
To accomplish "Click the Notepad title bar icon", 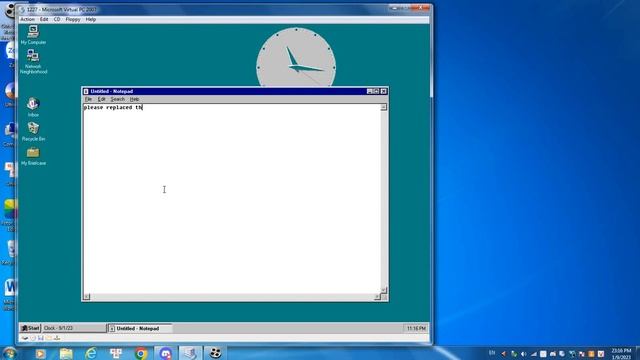I will click(86, 91).
